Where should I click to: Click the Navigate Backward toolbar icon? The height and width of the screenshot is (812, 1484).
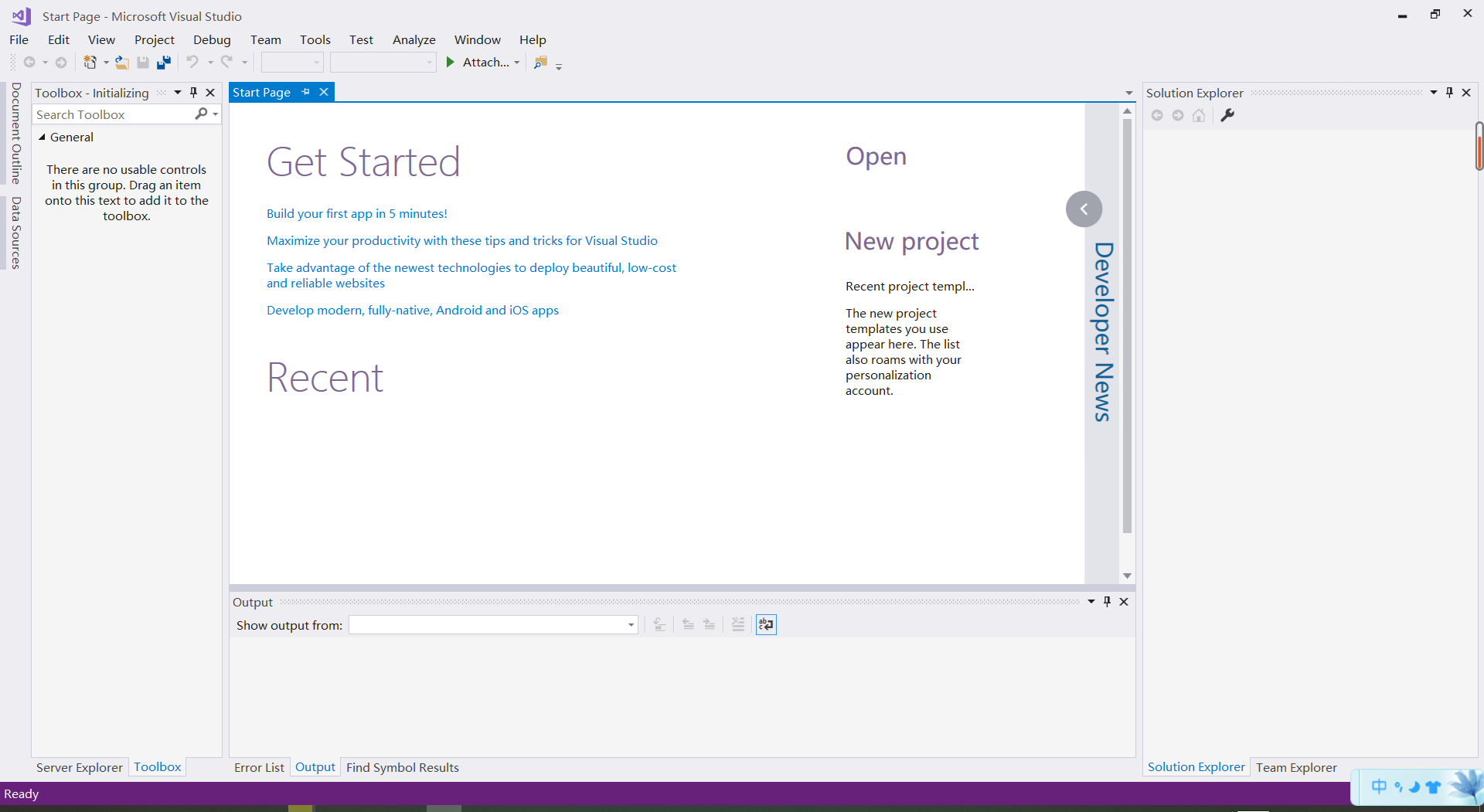29,63
